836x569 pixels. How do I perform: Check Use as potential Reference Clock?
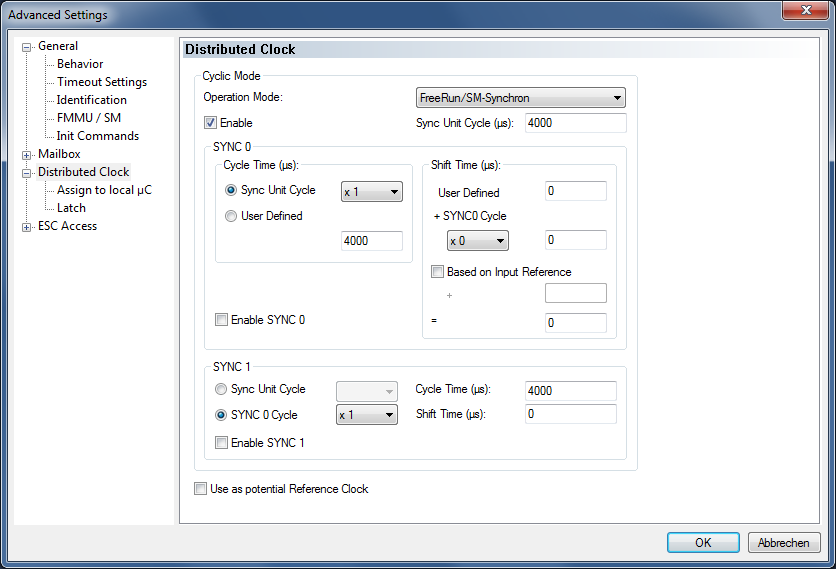pyautogui.click(x=200, y=488)
